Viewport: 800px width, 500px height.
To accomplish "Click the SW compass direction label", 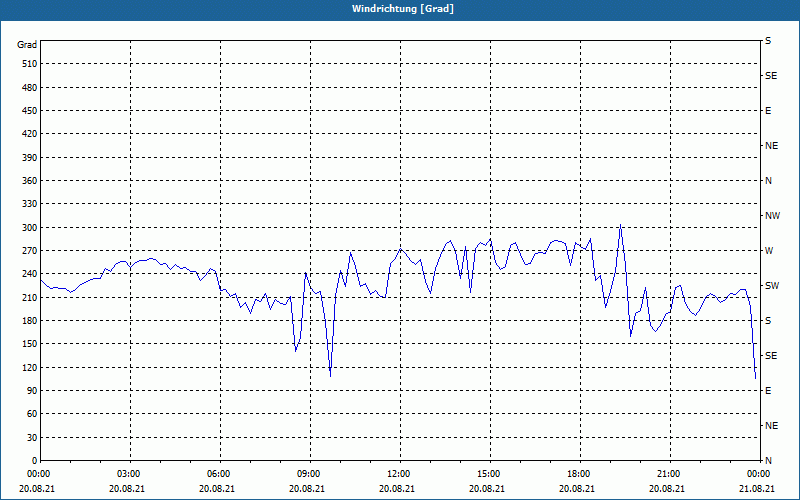I will [x=772, y=286].
